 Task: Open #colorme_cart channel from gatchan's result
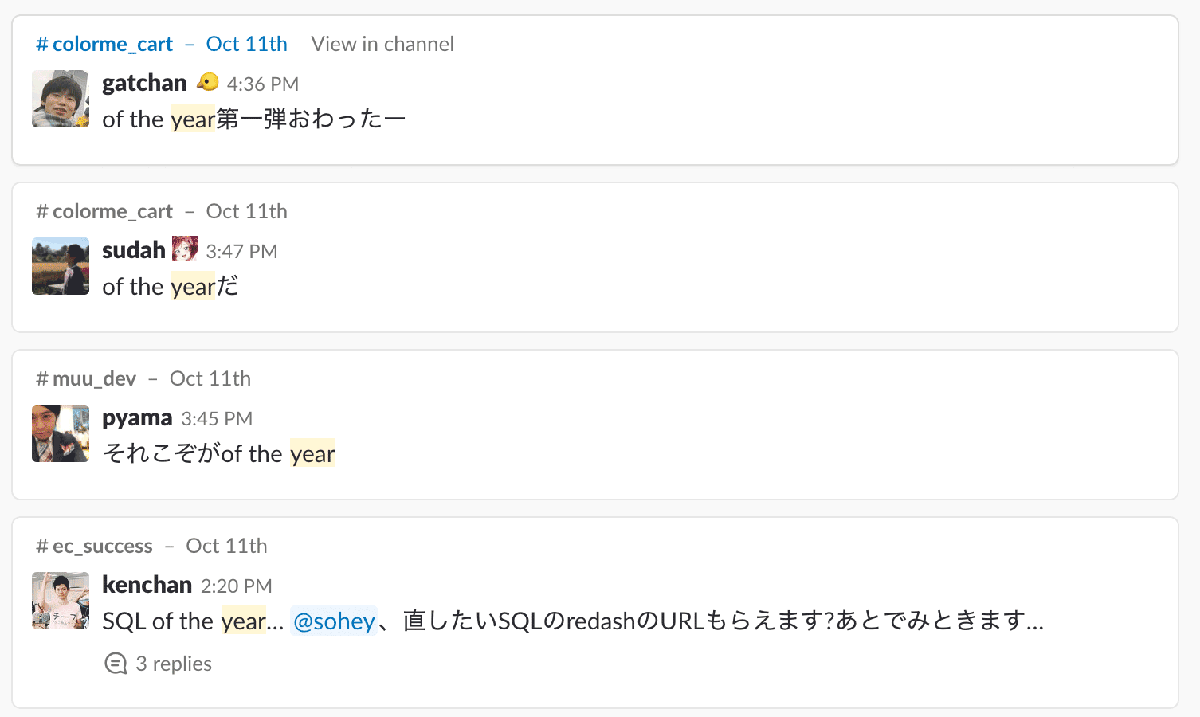tap(105, 44)
